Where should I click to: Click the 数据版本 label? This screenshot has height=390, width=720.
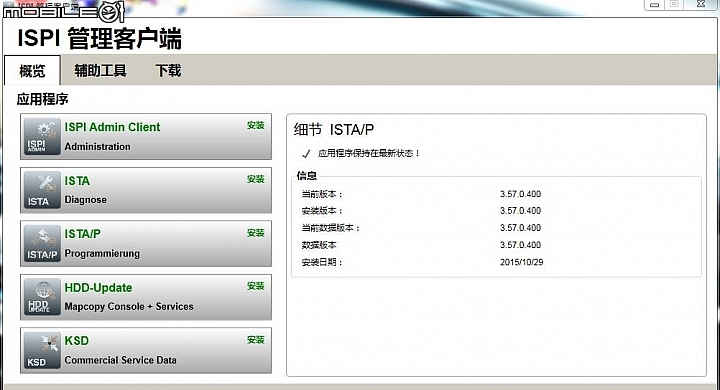pyautogui.click(x=319, y=245)
